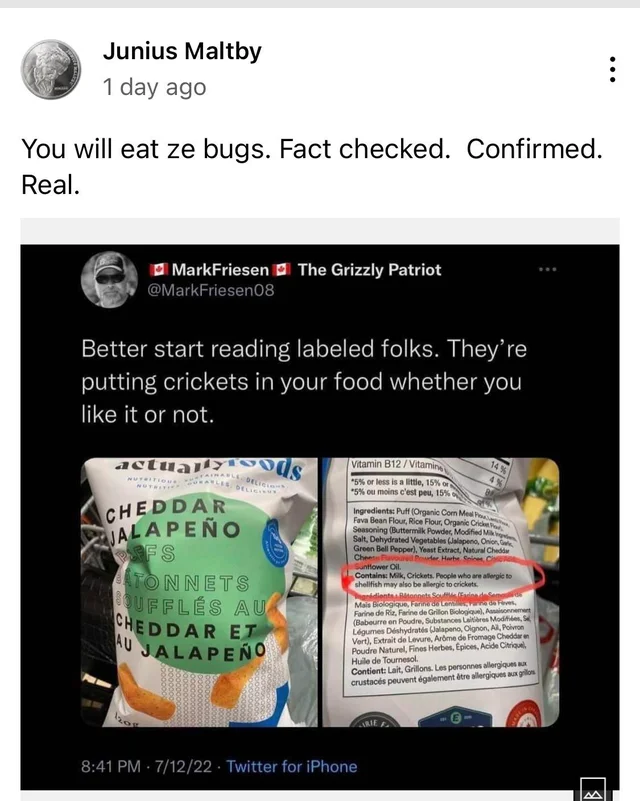The height and width of the screenshot is (801, 640).
Task: Click the first Canadian flag emoji
Action: pos(159,269)
